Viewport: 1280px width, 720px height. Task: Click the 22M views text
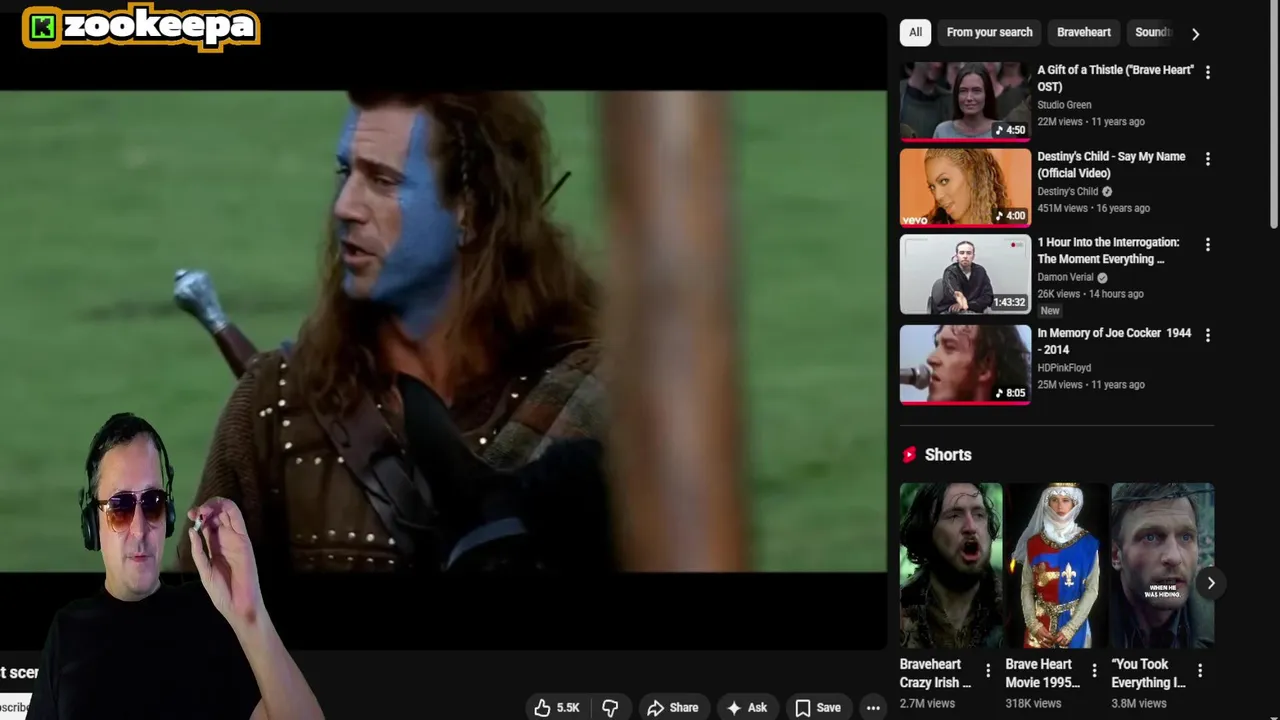point(1060,122)
